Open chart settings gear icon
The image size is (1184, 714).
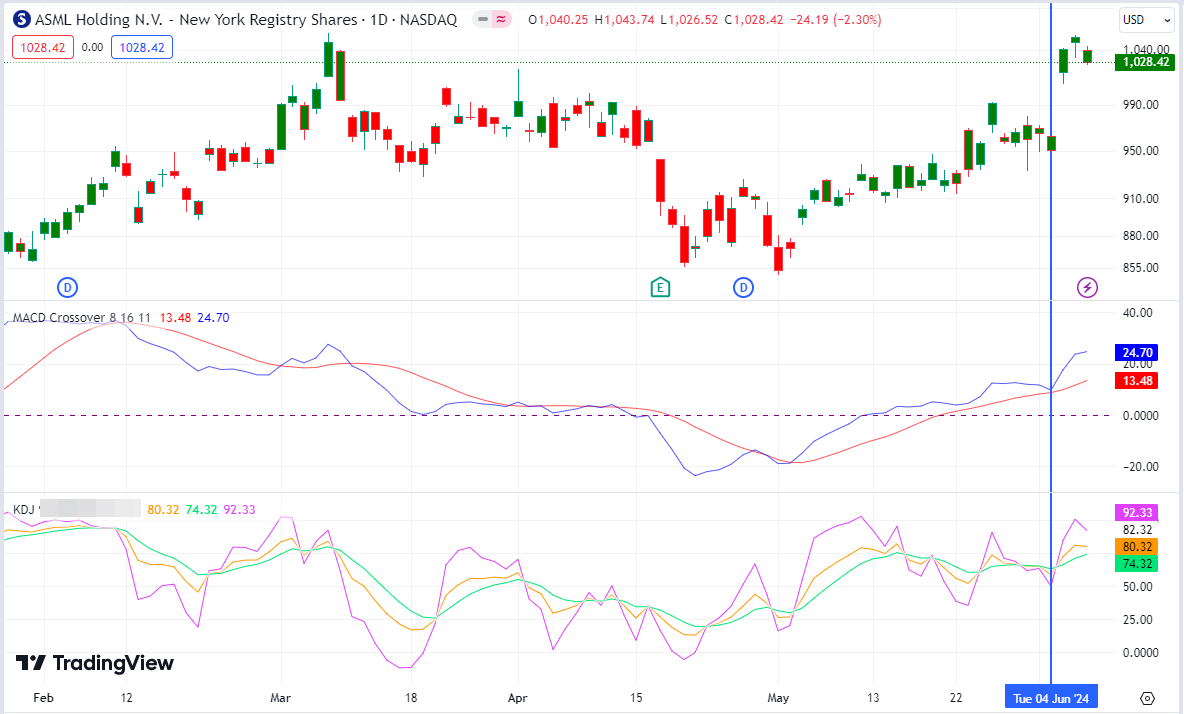tap(1147, 698)
